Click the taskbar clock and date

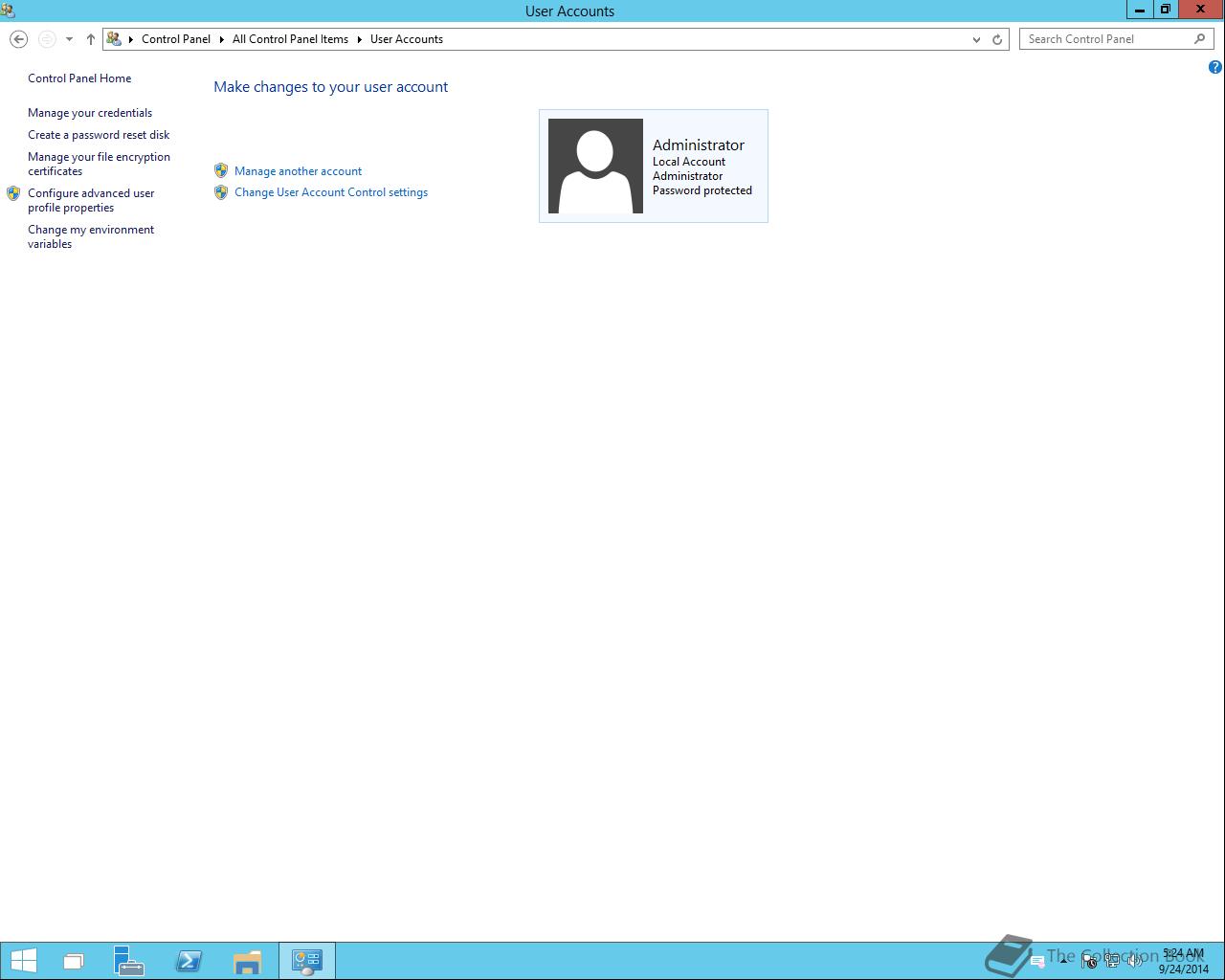tap(1184, 961)
